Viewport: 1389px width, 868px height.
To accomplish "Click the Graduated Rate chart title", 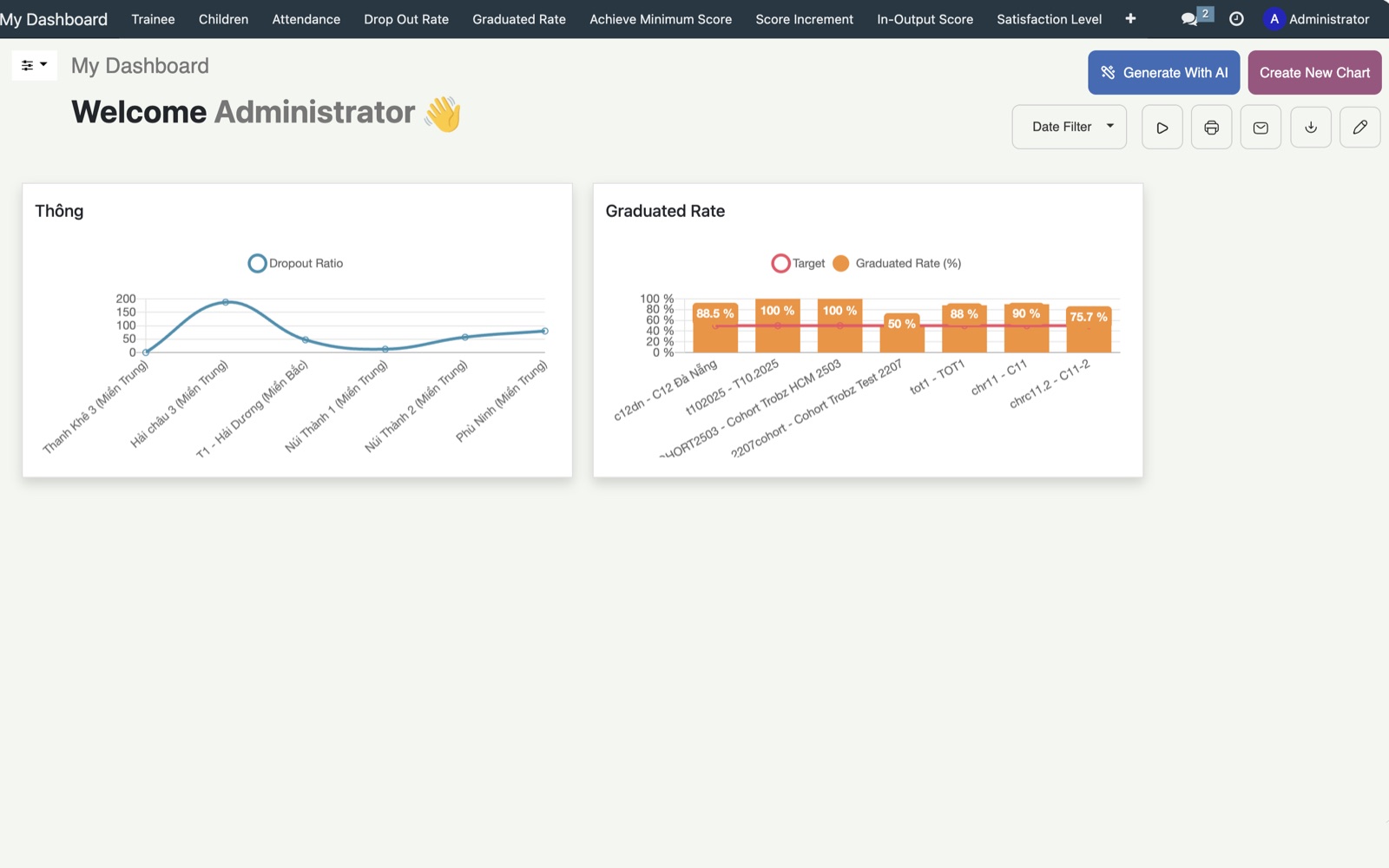I will 665,211.
